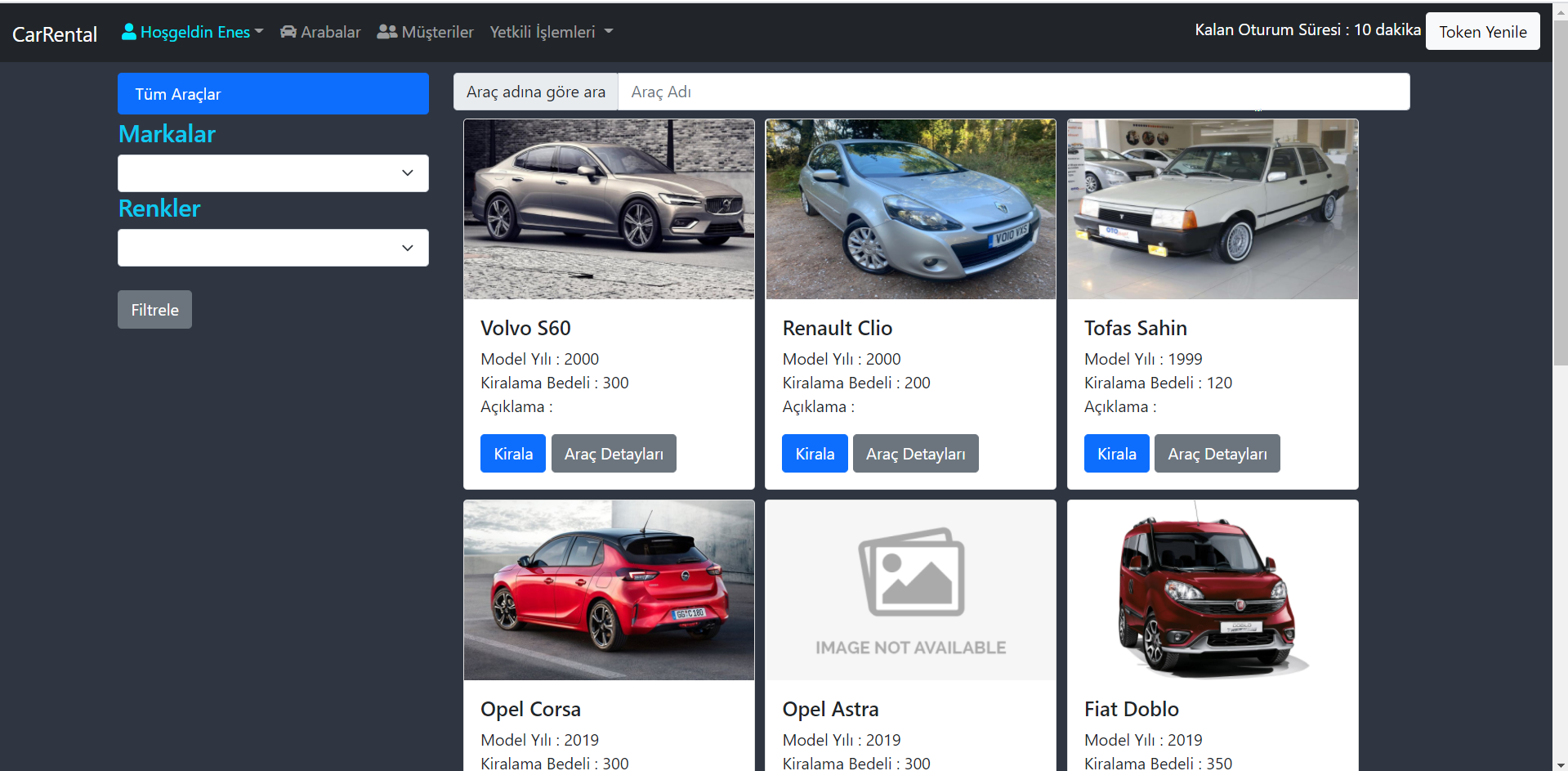Click the Opel Astra title text
This screenshot has width=1568, height=771.
coord(830,709)
